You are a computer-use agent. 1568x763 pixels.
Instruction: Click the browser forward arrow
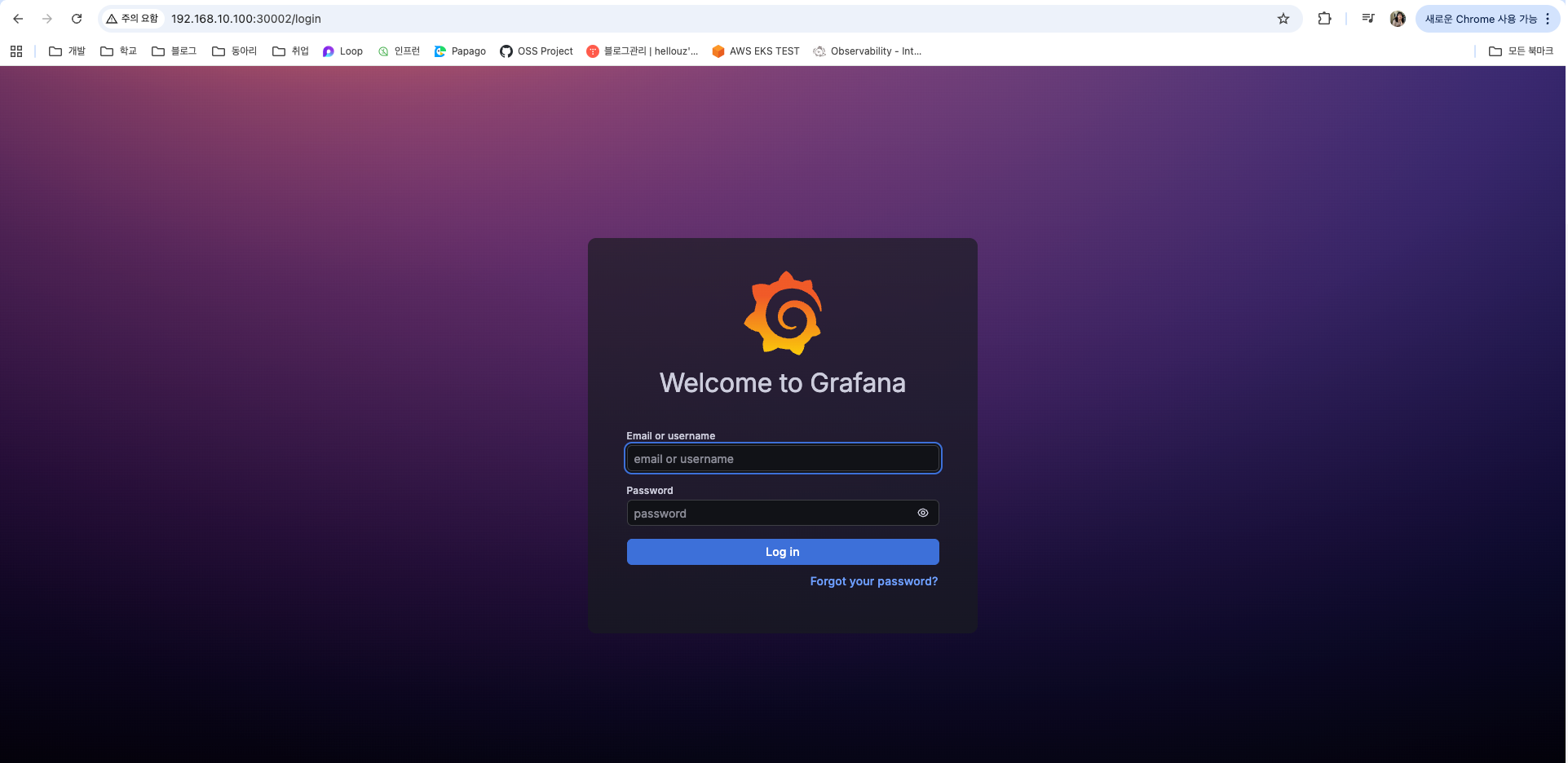(x=47, y=19)
